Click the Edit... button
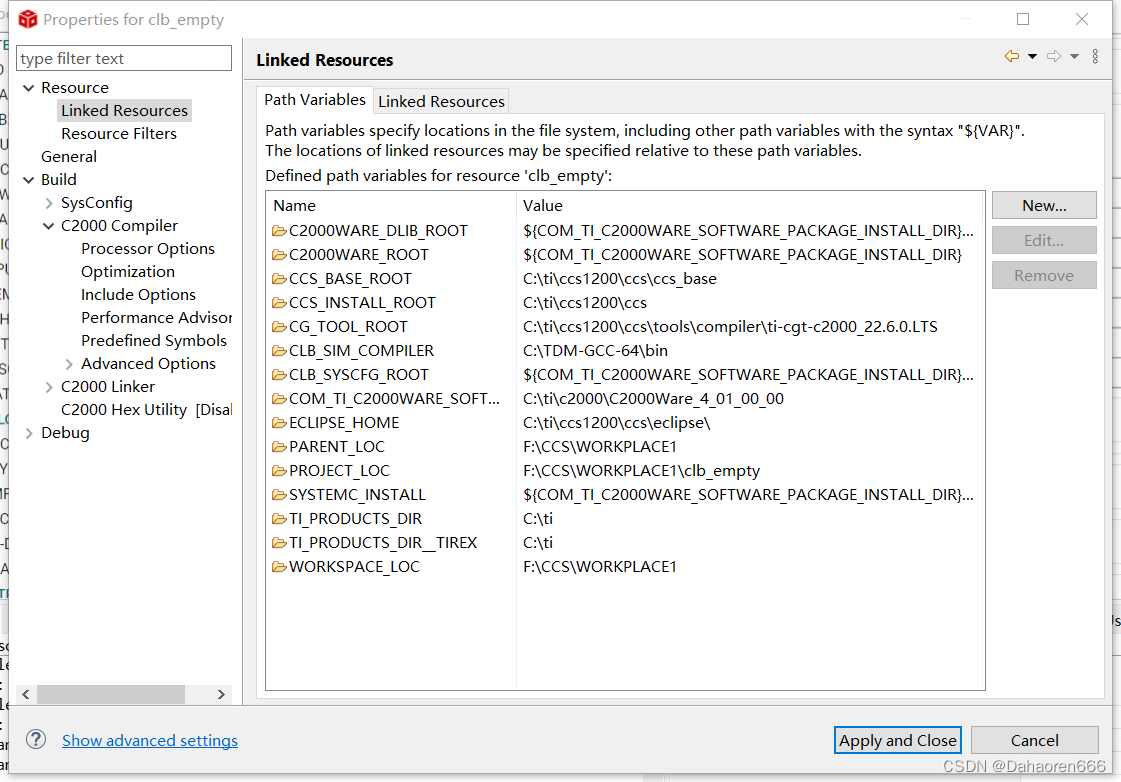Viewport: 1121px width, 782px height. pyautogui.click(x=1044, y=240)
